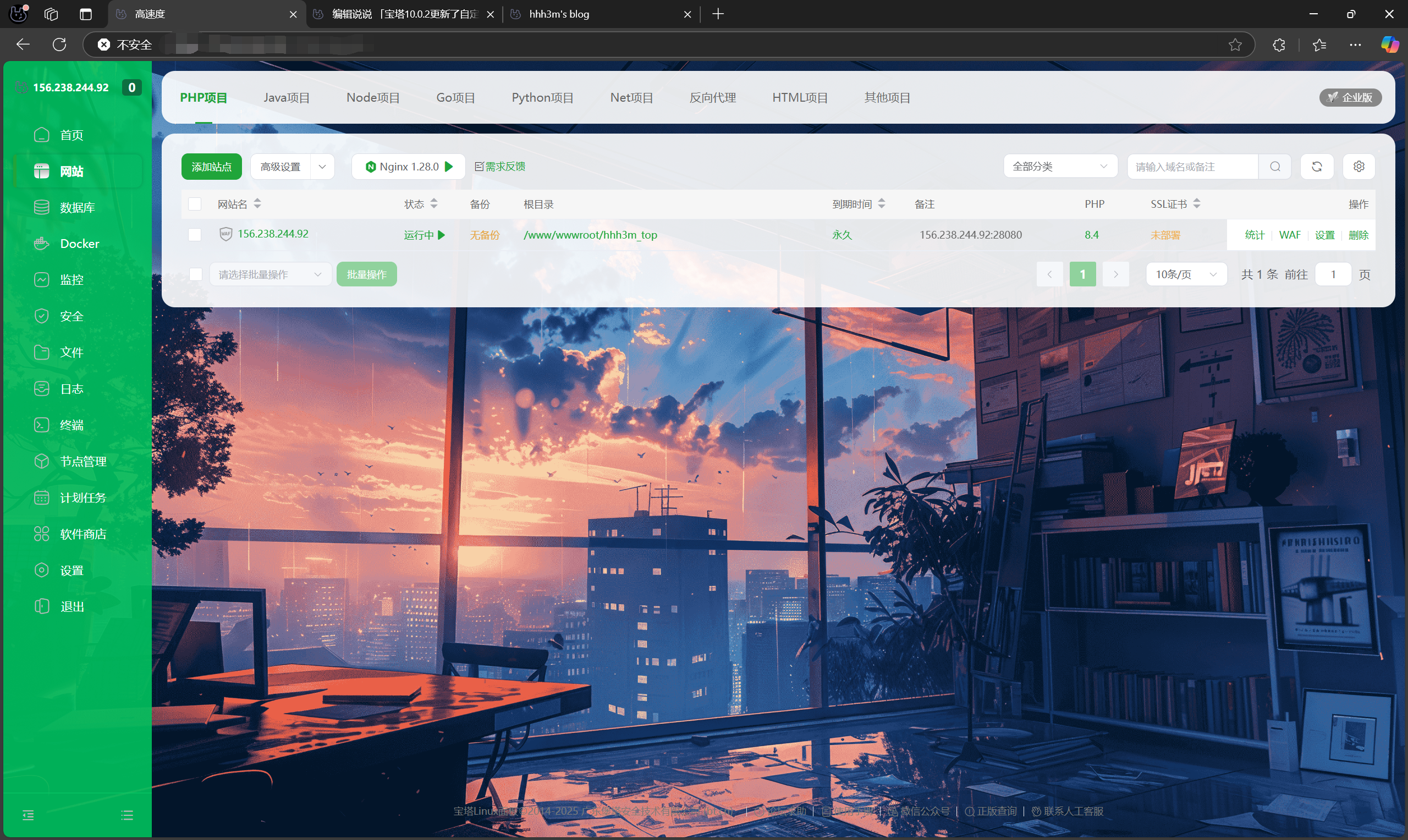
Task: Click the 添加站点 button
Action: point(211,167)
